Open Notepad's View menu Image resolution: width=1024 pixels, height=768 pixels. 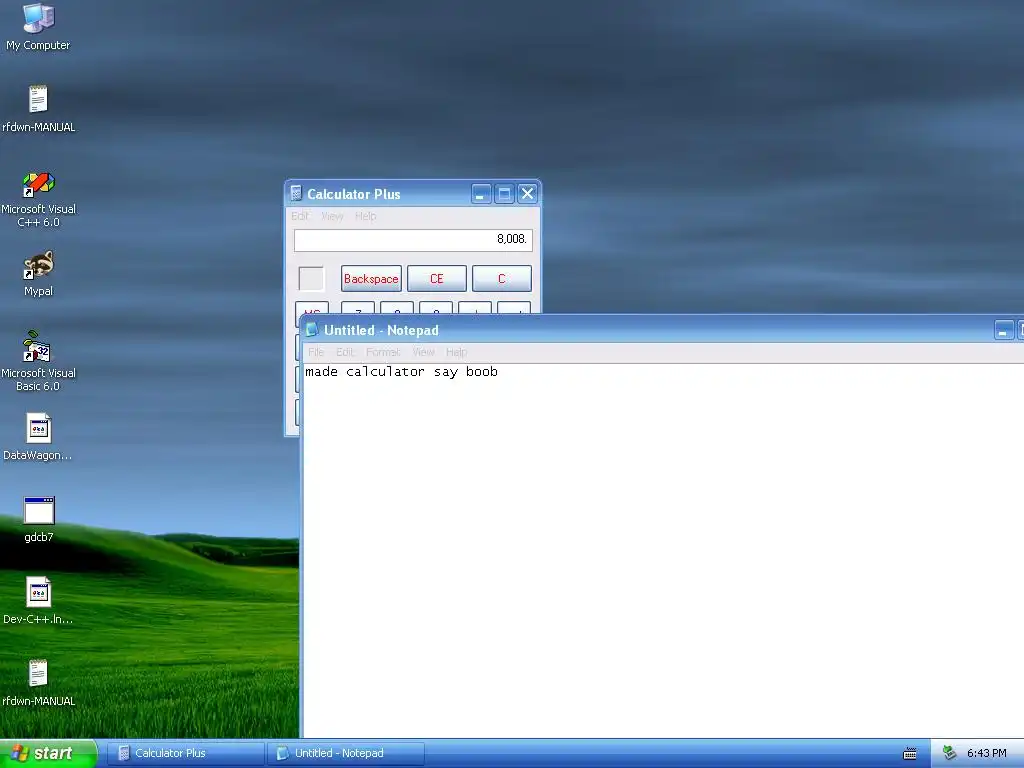click(423, 352)
